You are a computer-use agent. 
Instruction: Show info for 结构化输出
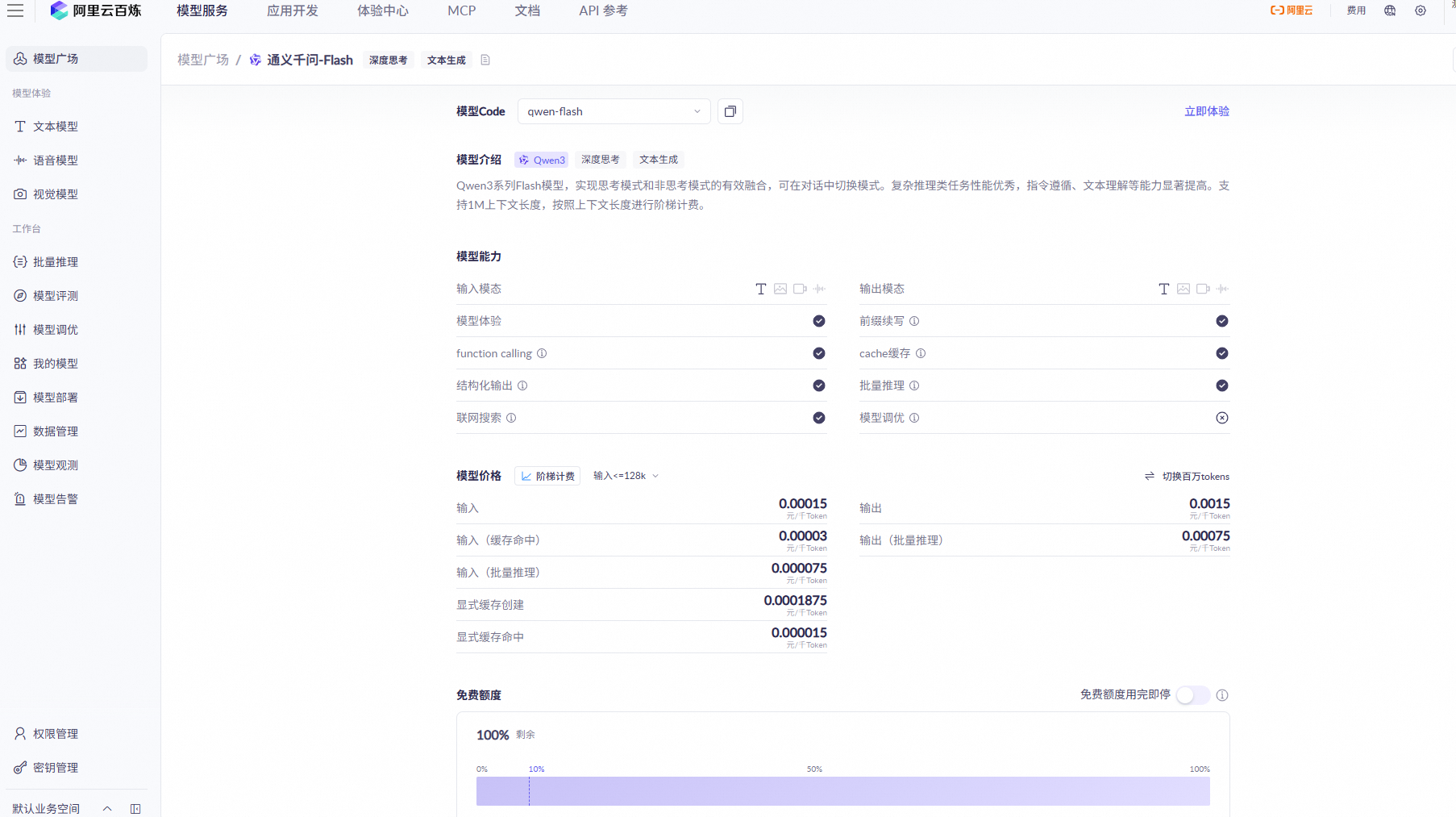(x=522, y=386)
